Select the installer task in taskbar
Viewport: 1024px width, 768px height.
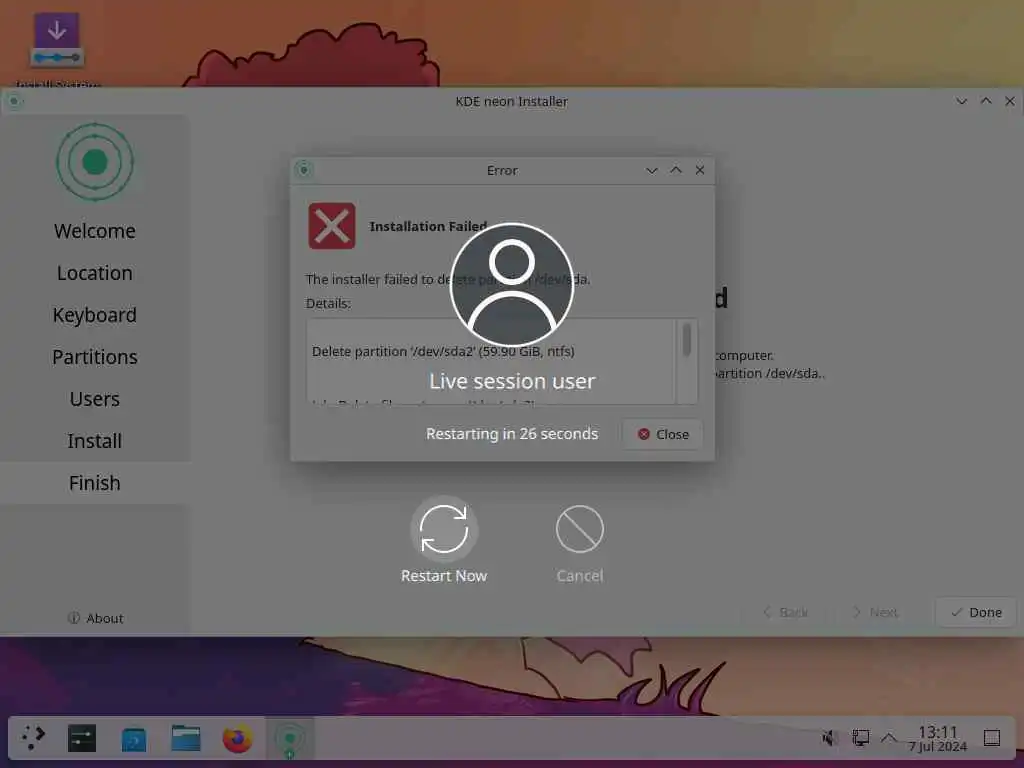point(290,739)
